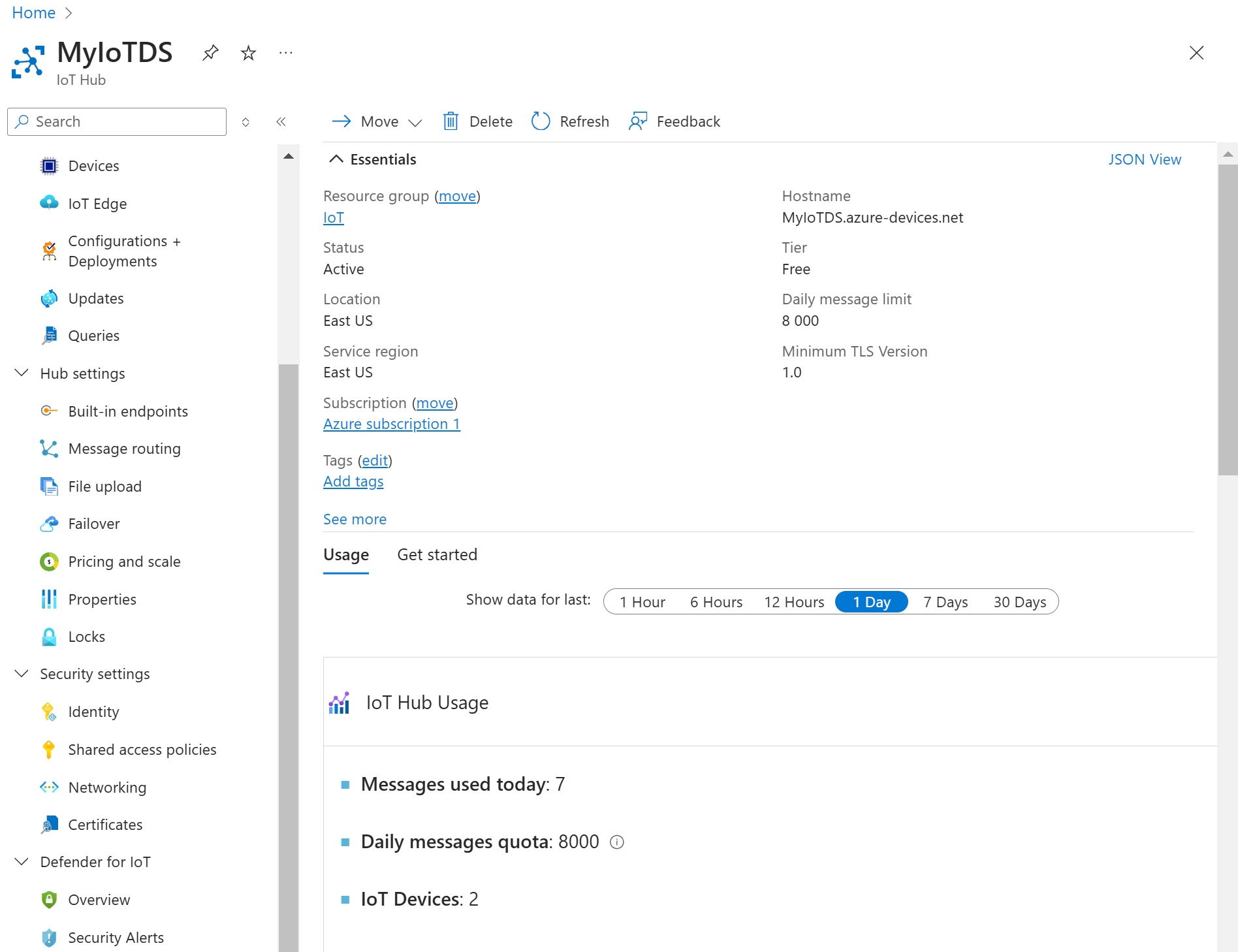Switch to the Get started tab
Screen dimensions: 1238x952
click(437, 554)
